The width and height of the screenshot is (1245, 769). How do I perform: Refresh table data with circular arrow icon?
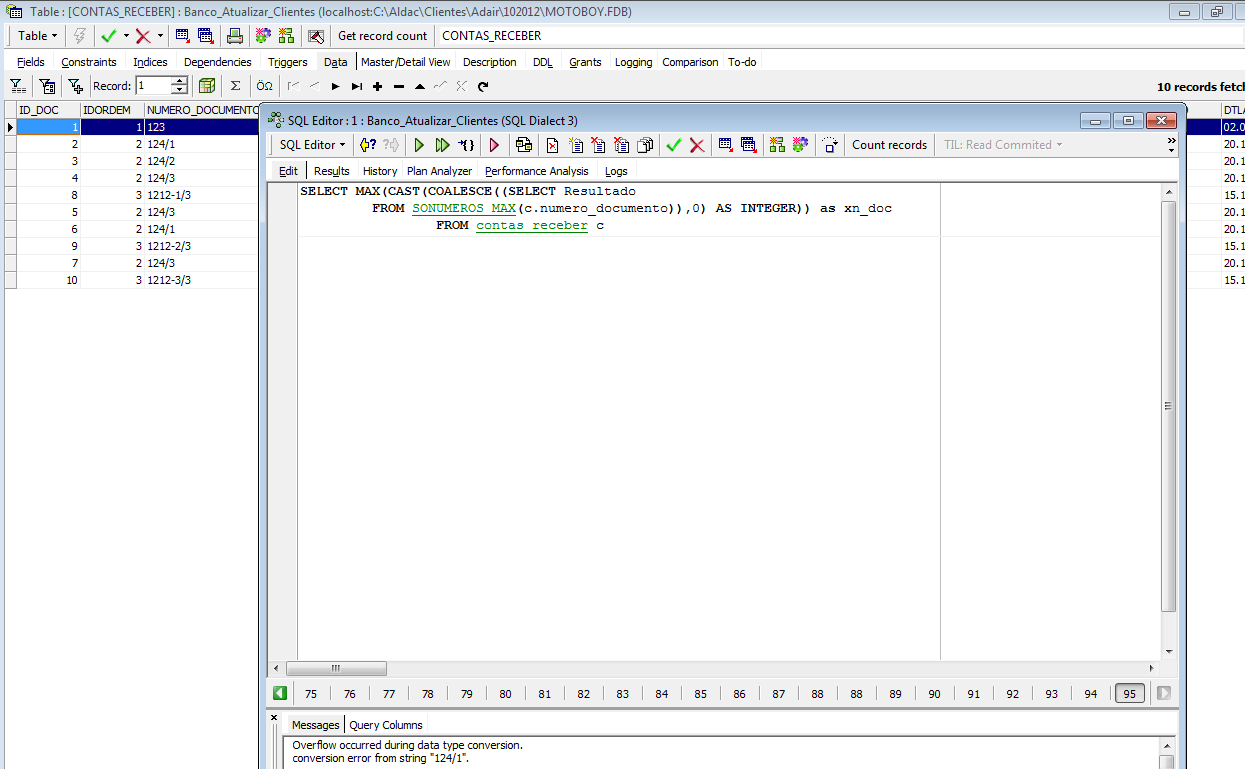click(x=483, y=86)
